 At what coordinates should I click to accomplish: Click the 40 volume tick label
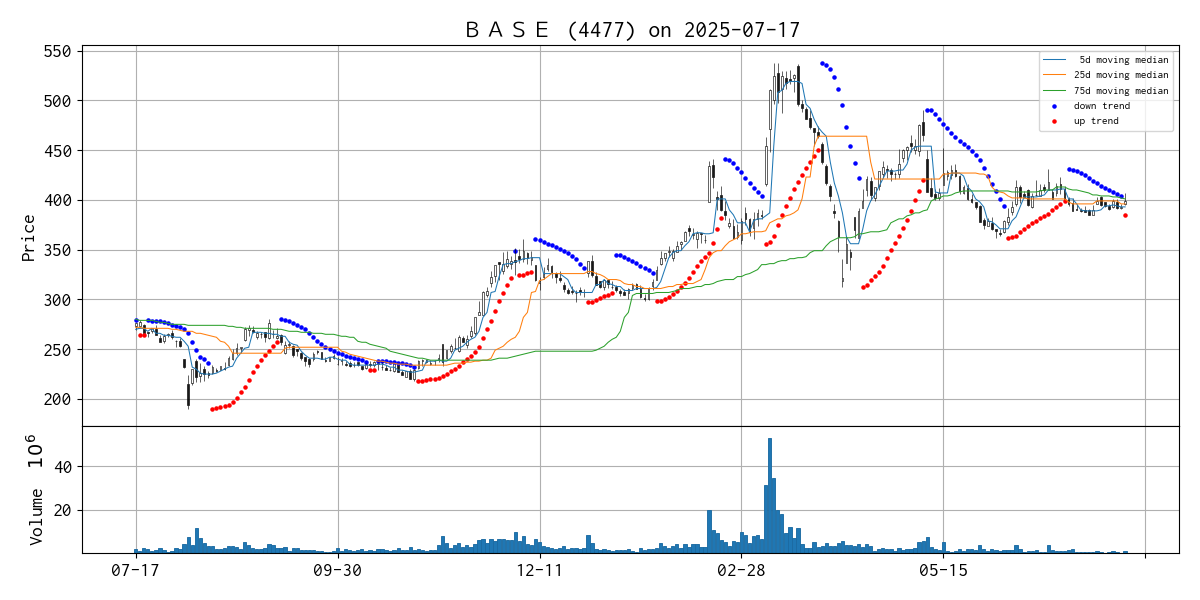63,467
